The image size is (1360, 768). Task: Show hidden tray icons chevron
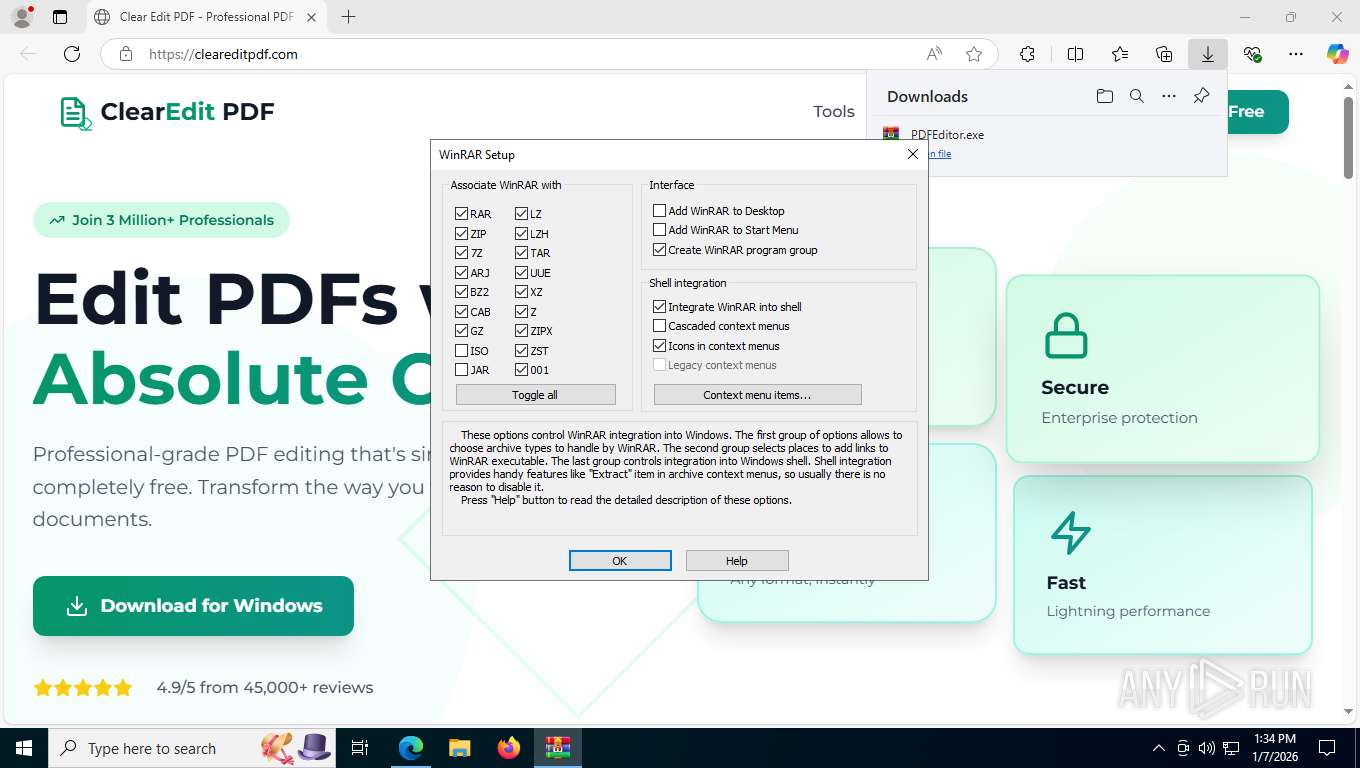click(1159, 748)
